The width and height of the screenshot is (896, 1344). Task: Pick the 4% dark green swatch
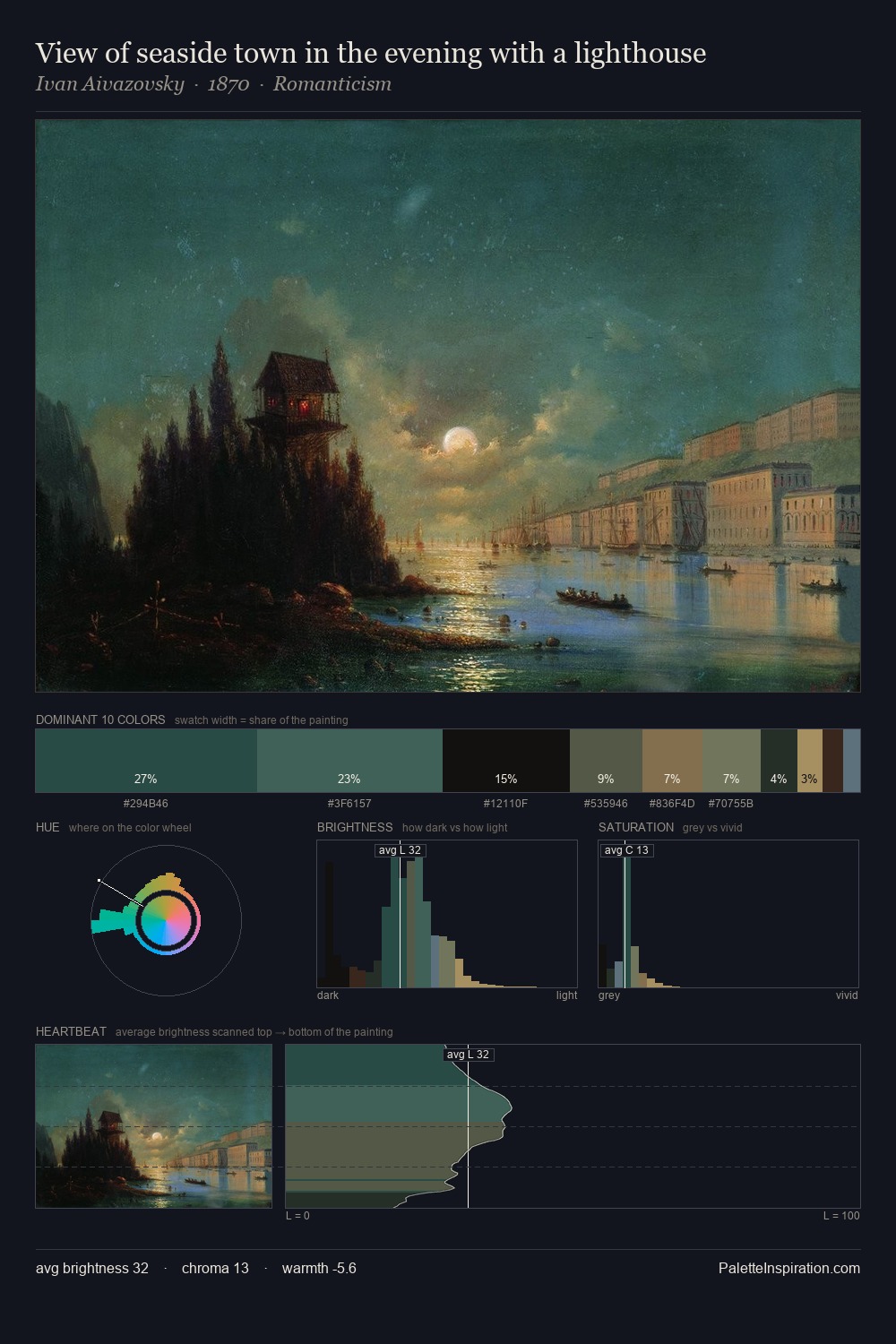click(x=779, y=761)
